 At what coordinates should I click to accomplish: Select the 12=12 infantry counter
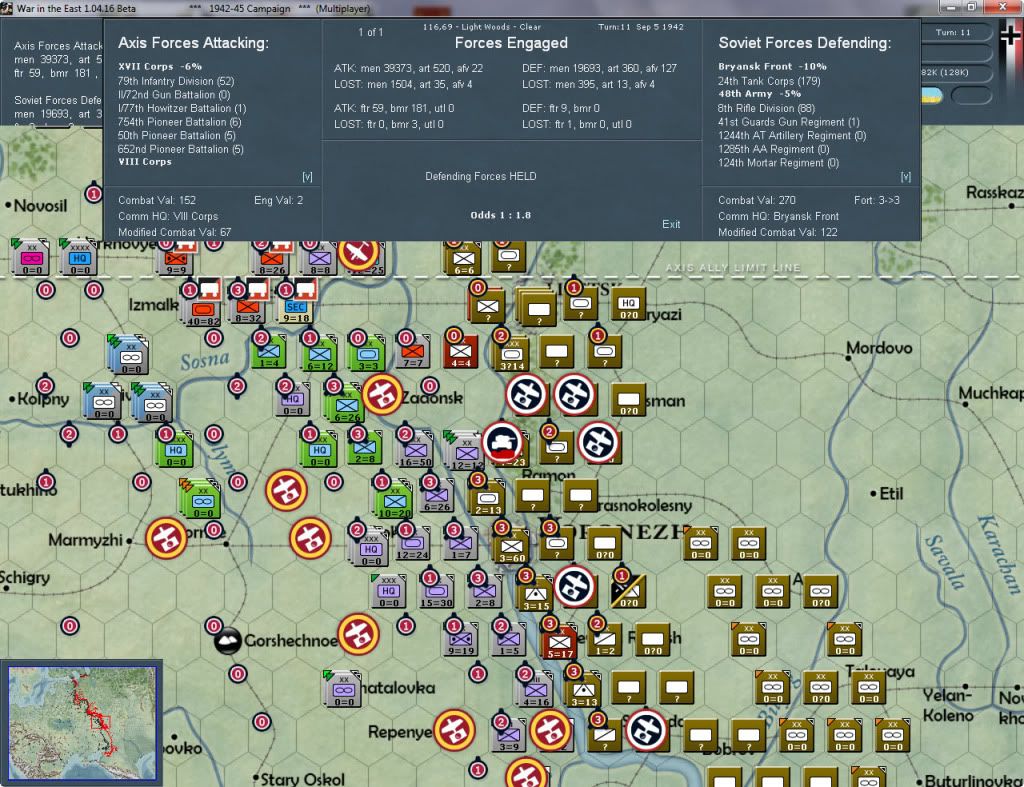pyautogui.click(x=466, y=454)
